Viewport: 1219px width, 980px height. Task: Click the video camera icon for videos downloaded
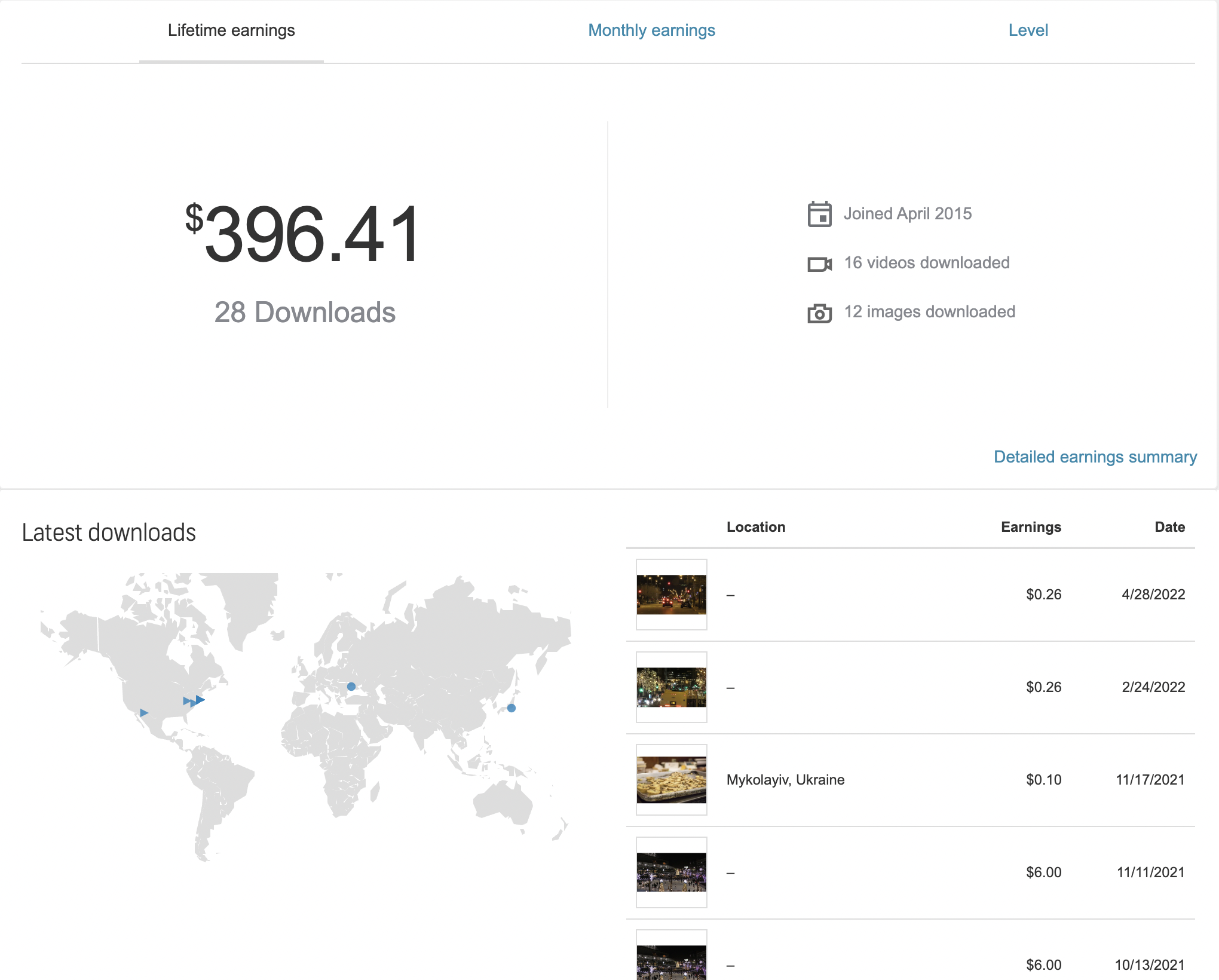820,264
